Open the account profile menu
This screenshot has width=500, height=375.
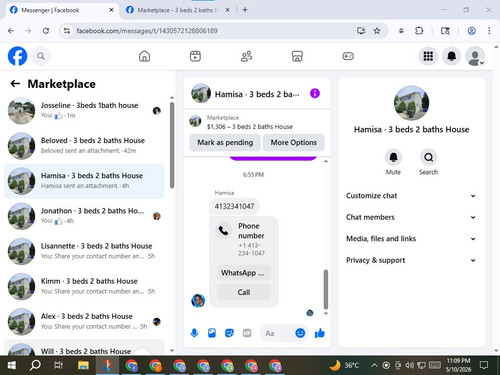[x=475, y=56]
